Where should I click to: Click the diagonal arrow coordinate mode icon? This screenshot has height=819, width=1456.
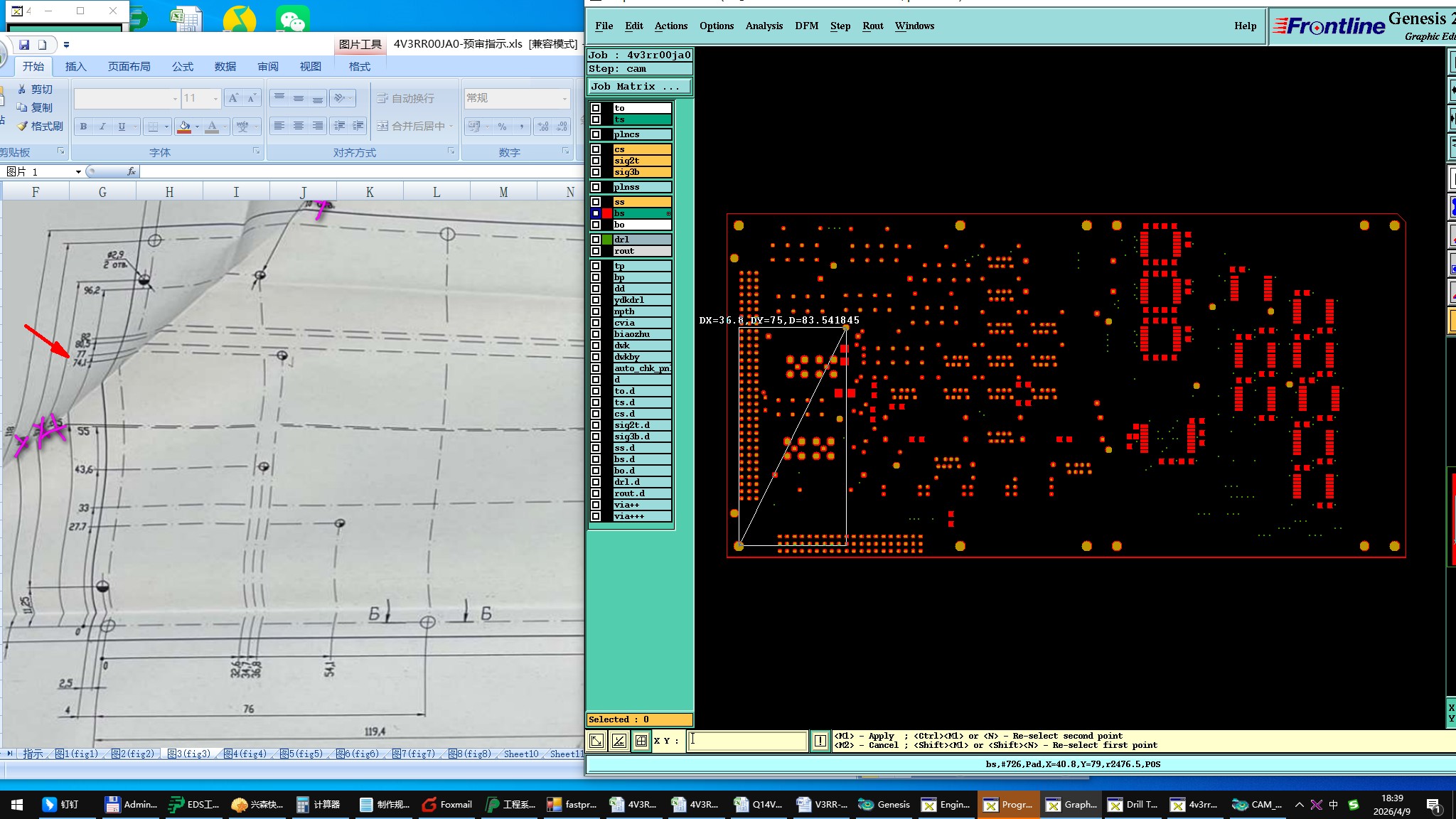point(596,741)
